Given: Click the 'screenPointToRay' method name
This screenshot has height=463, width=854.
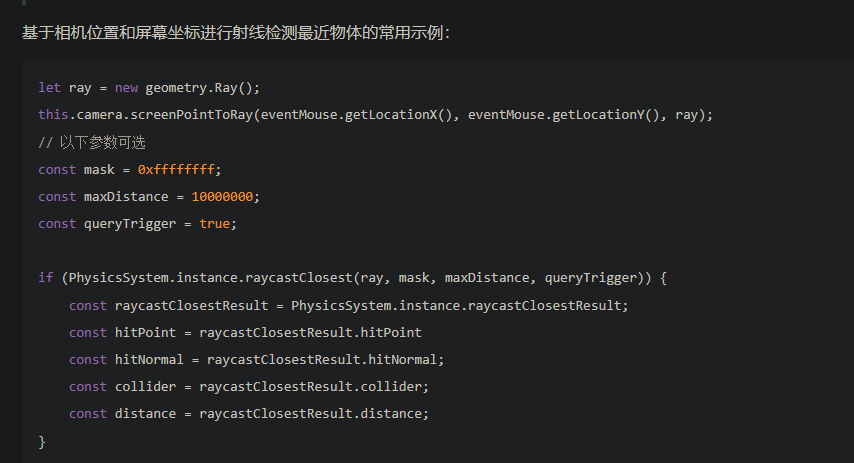Looking at the screenshot, I should tap(192, 114).
